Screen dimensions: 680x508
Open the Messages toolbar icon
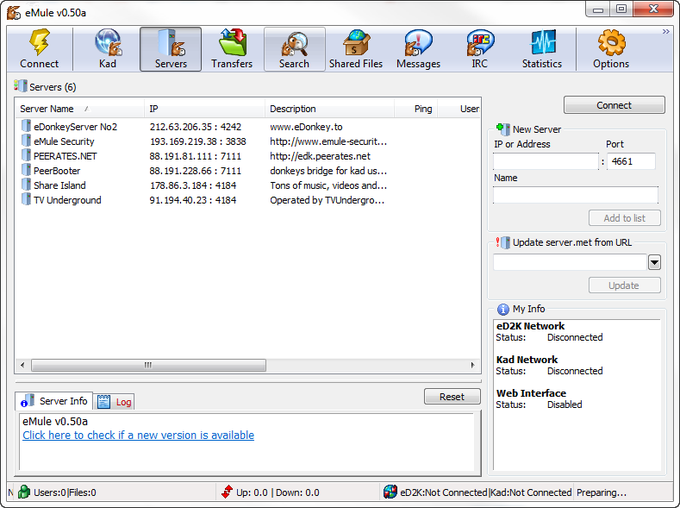418,49
